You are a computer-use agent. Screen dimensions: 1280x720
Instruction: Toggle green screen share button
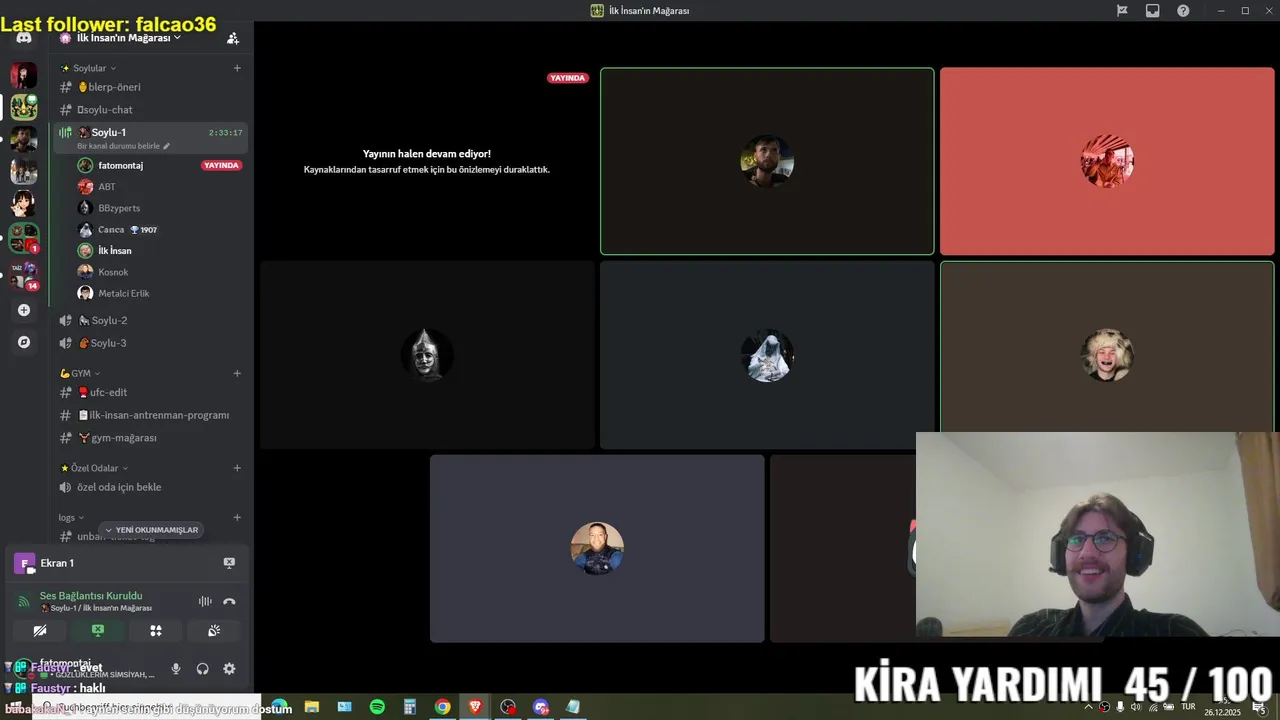98,631
